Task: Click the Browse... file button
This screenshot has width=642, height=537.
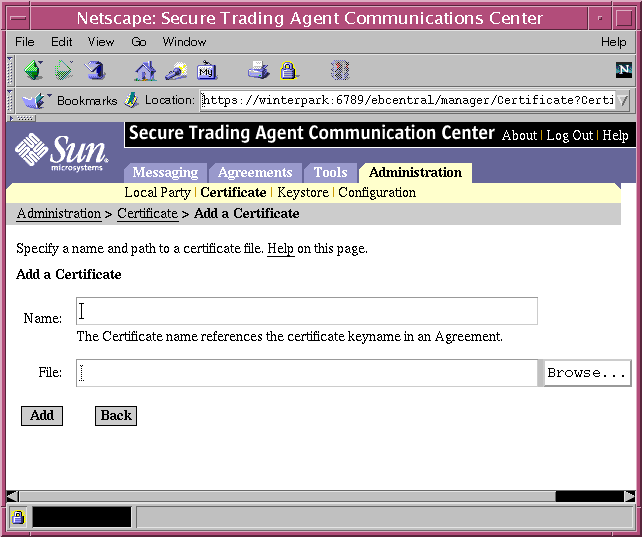Action: click(587, 373)
